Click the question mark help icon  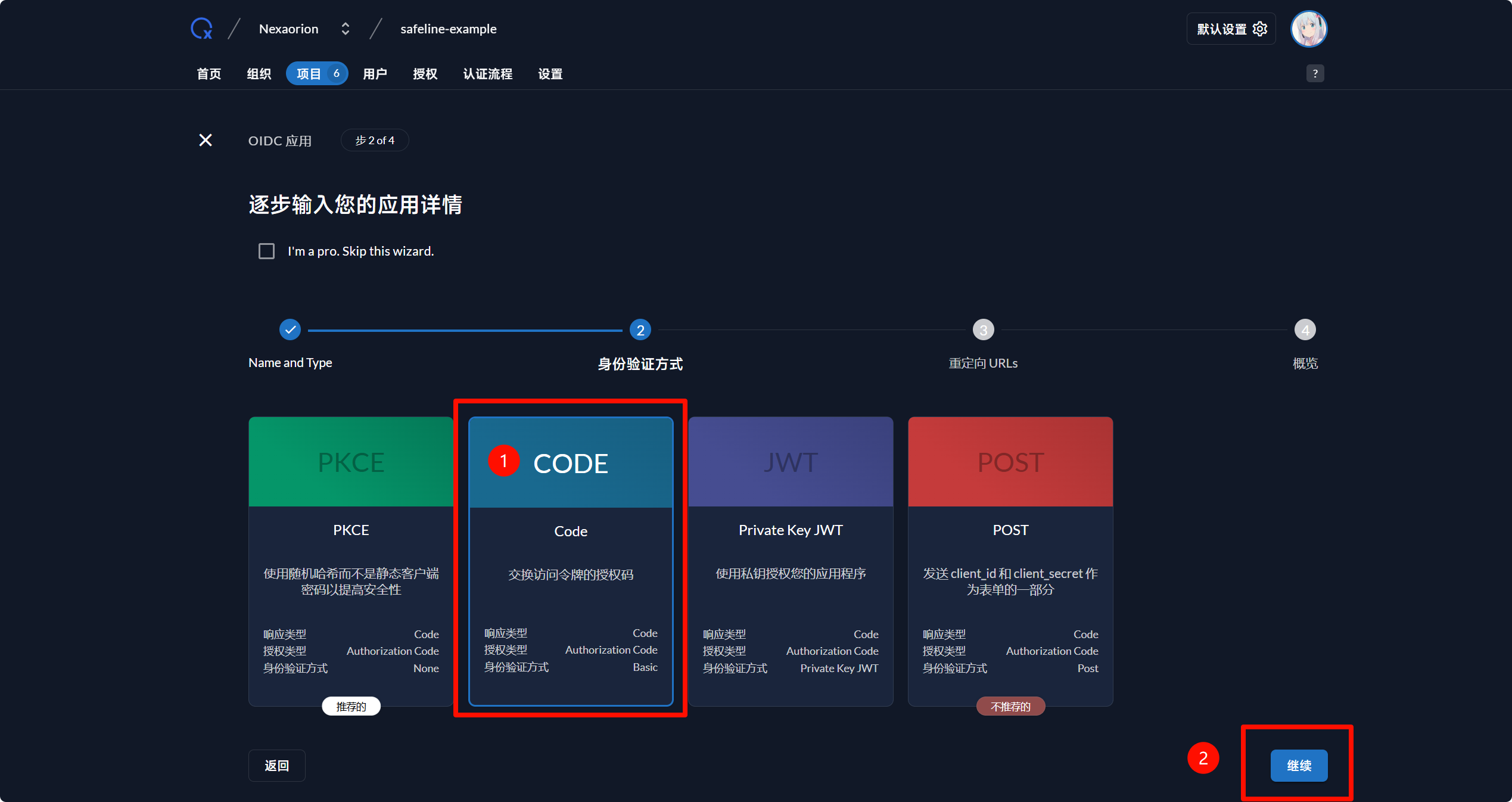(1315, 73)
